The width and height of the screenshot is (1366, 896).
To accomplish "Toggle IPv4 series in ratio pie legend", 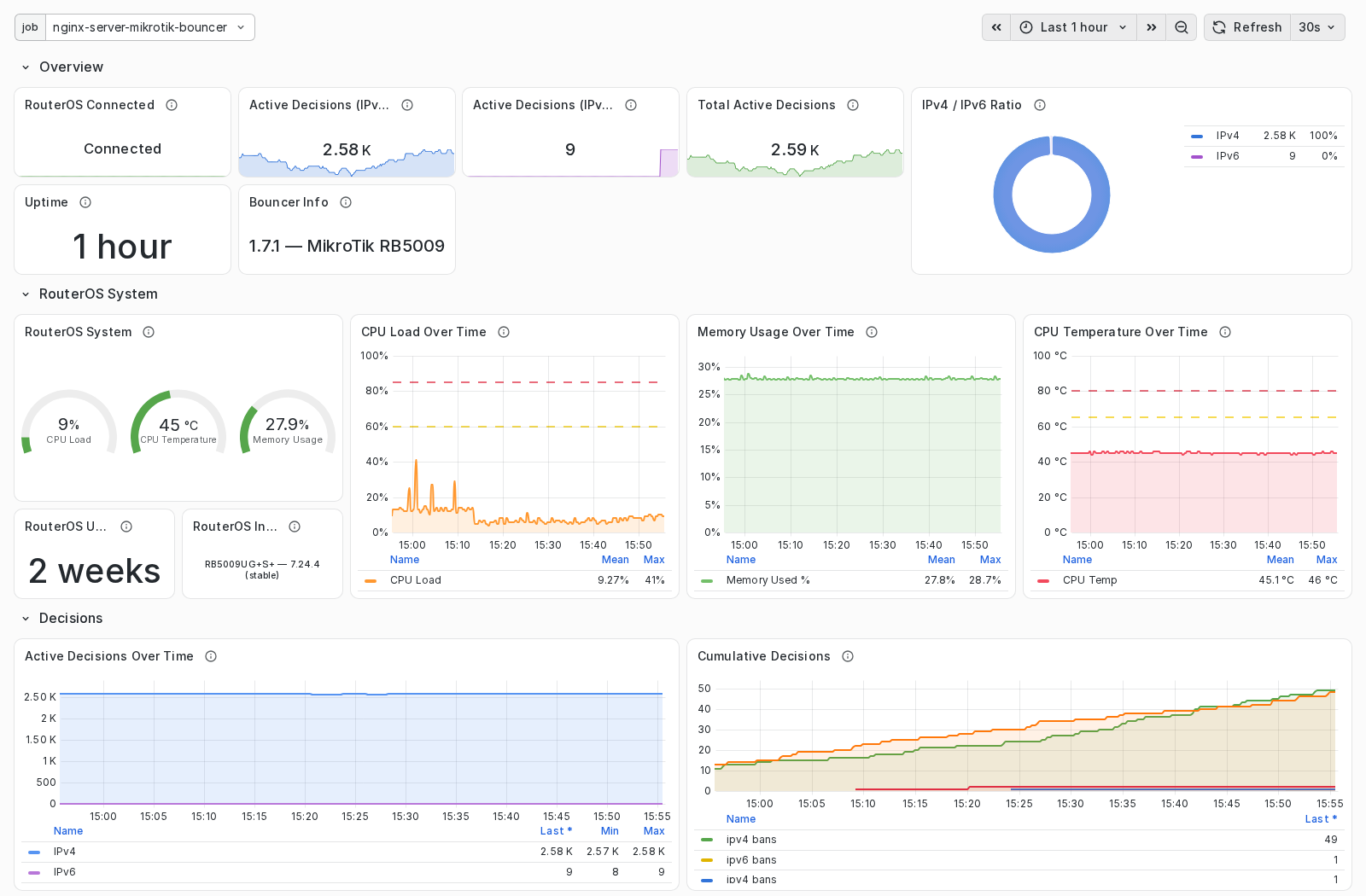I will [1228, 136].
